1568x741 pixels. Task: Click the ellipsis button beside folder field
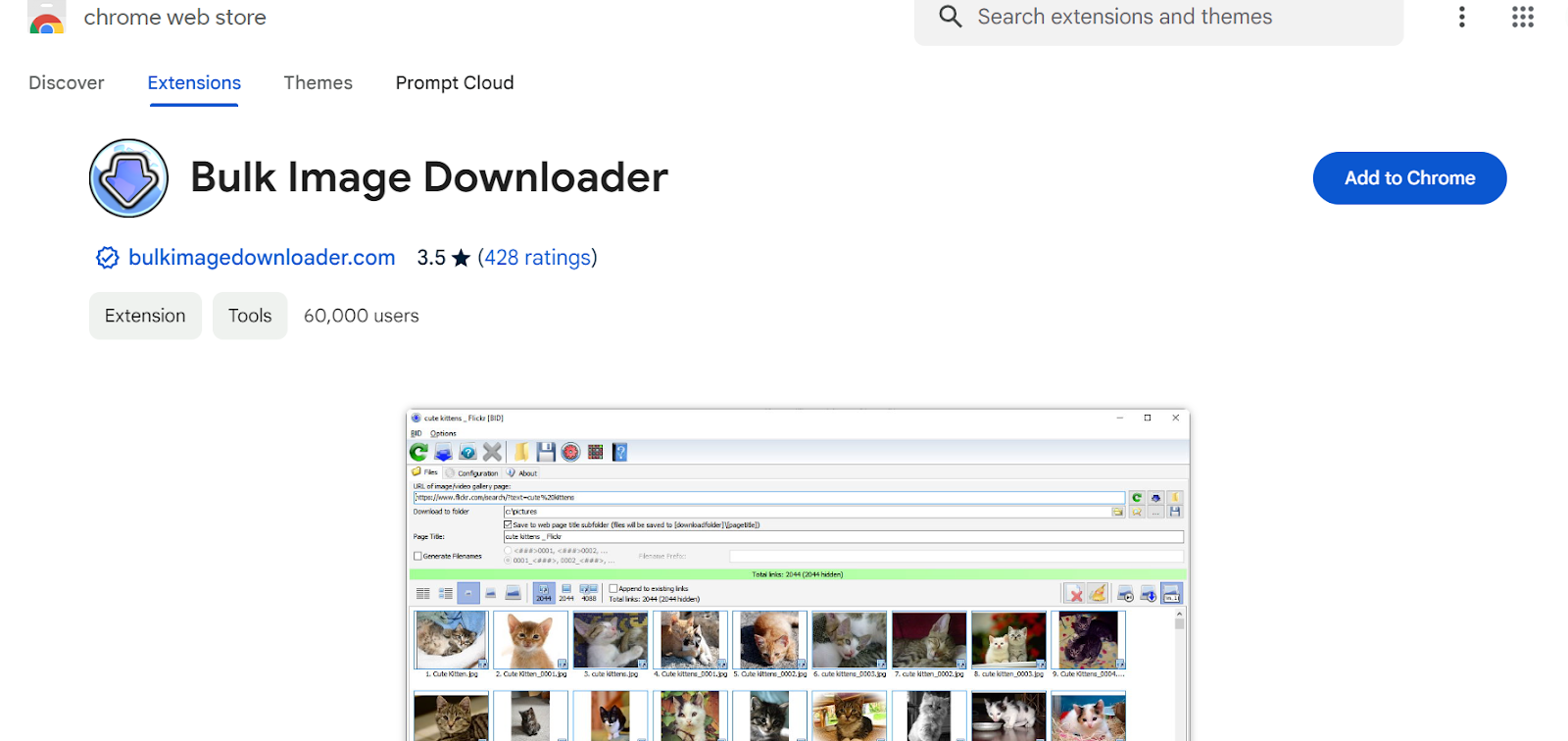1155,512
